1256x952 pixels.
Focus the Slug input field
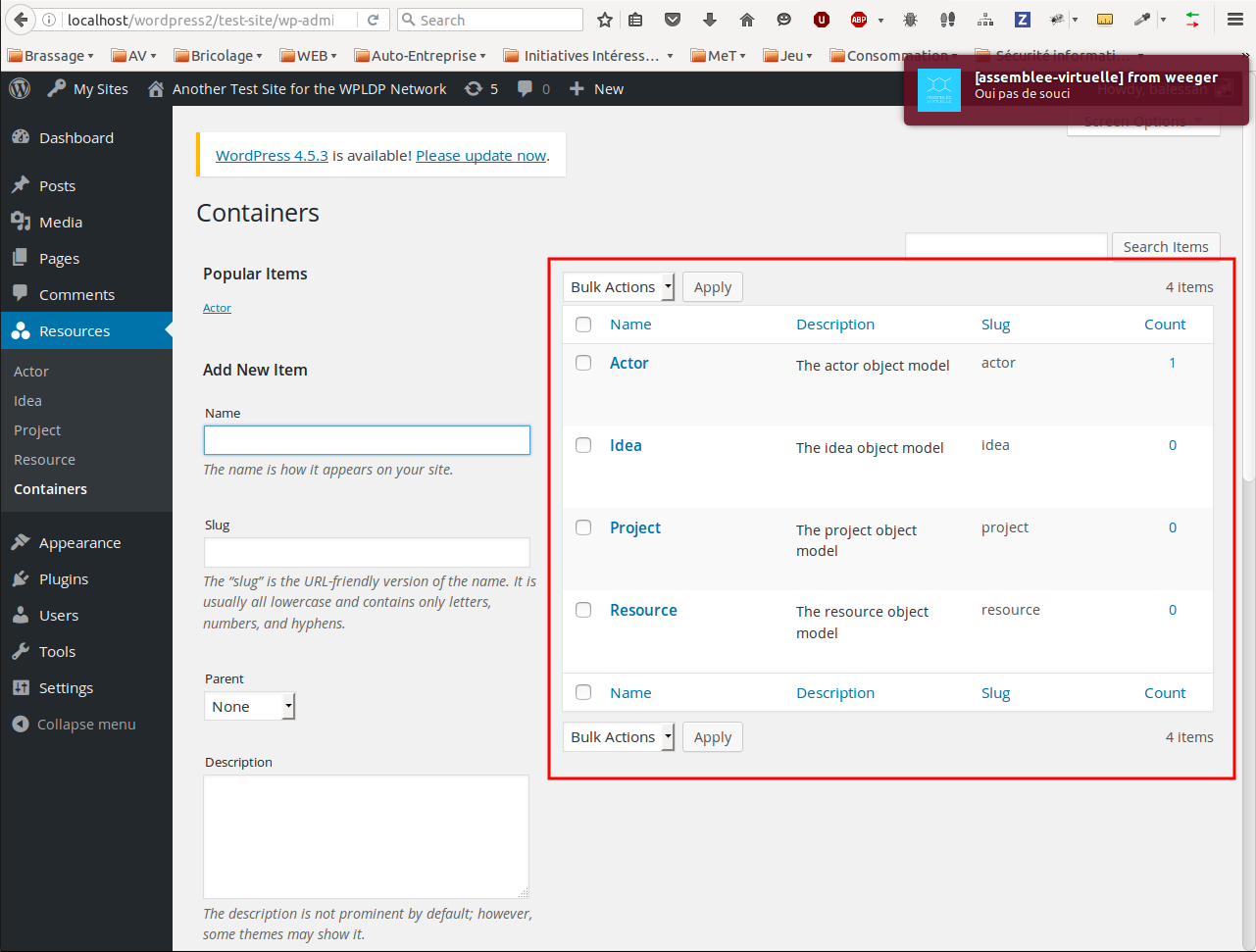[x=367, y=552]
